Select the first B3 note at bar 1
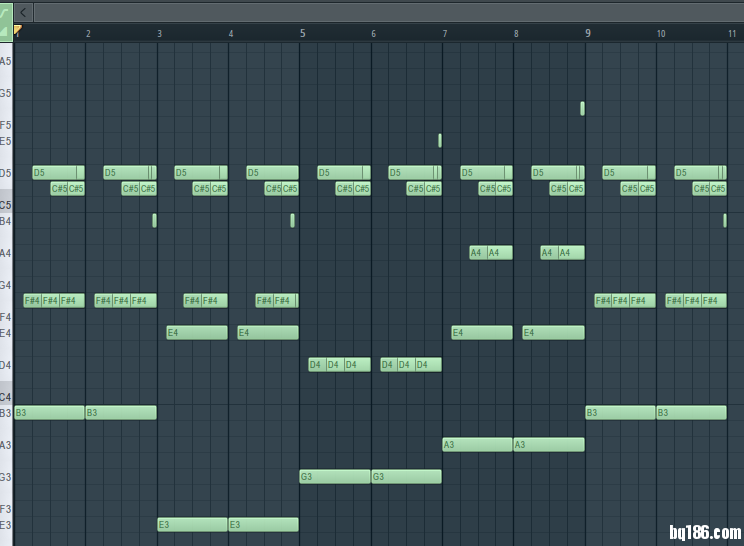The height and width of the screenshot is (546, 744). [49, 413]
